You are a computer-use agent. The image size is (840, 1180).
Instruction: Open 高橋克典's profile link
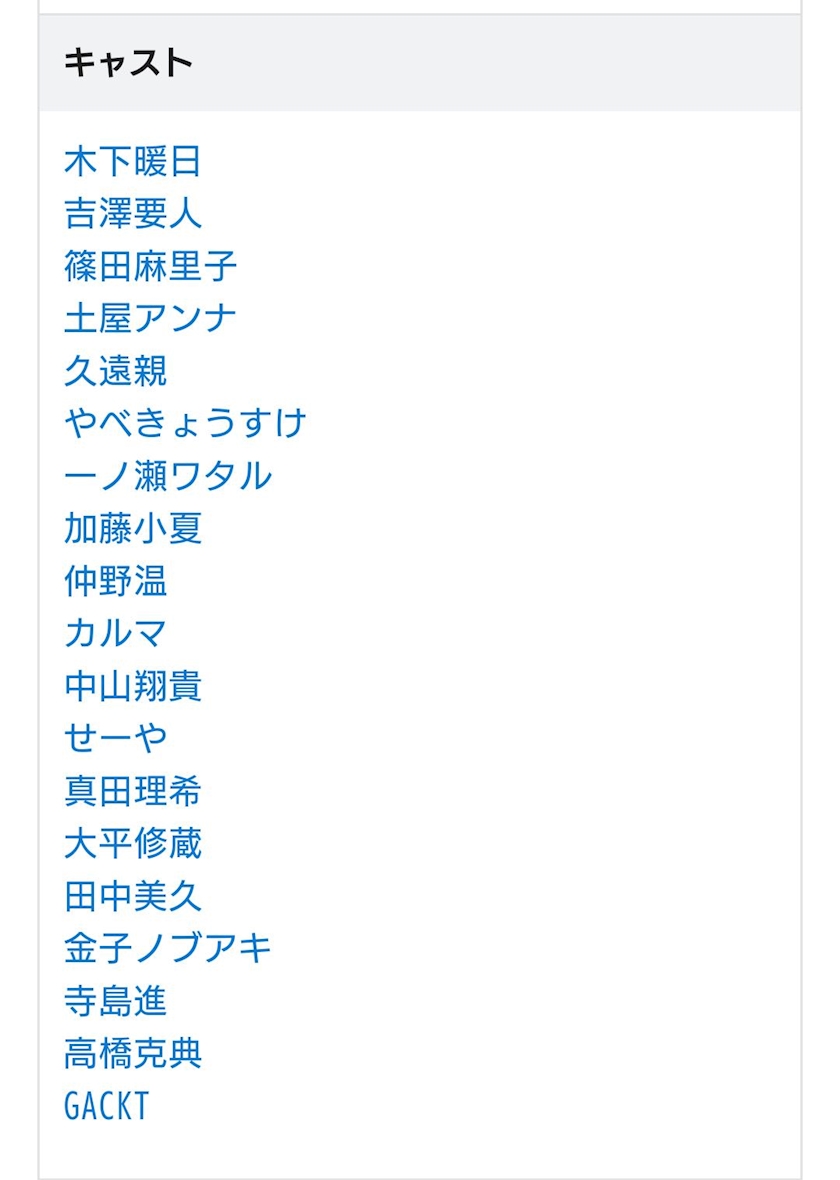click(133, 1053)
